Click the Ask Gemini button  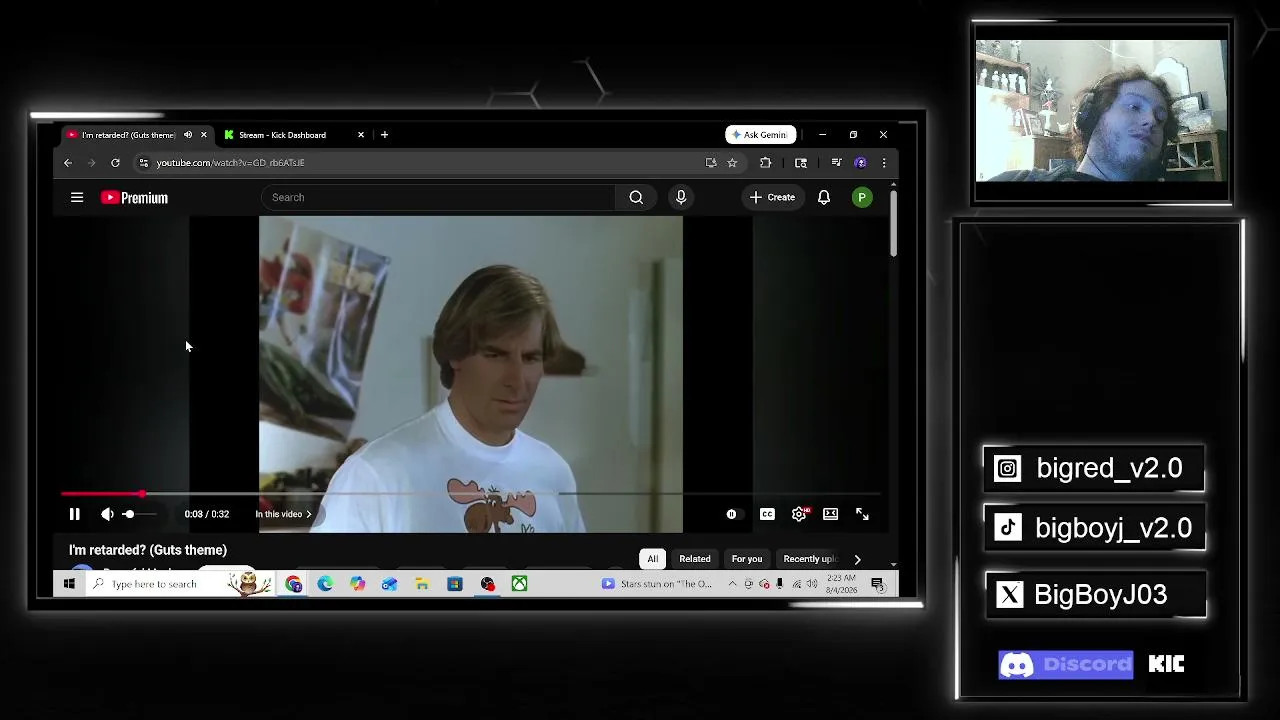coord(761,135)
